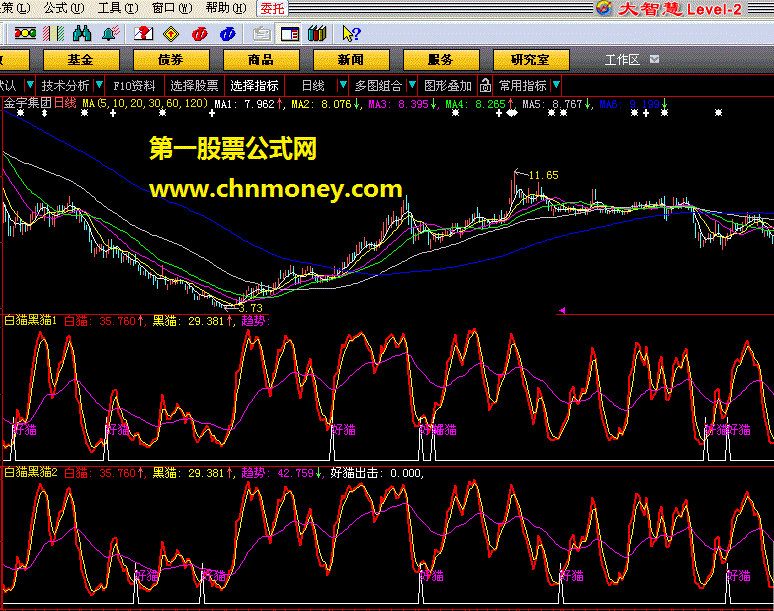Click 图形叠加 toolbar button

point(448,86)
